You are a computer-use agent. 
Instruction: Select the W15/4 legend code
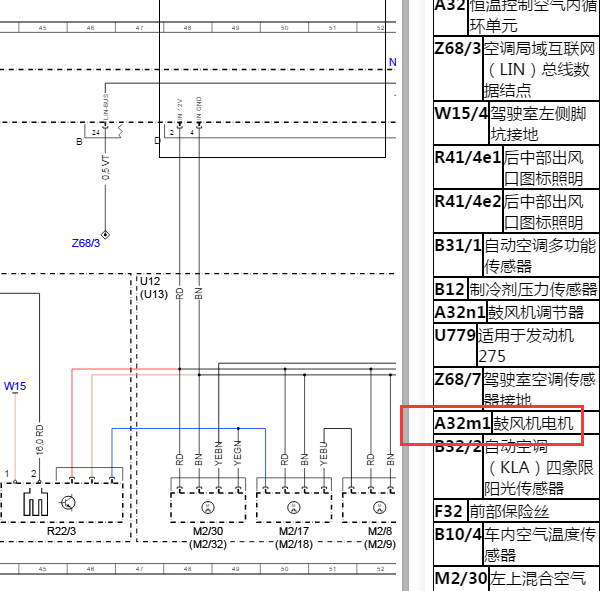[461, 113]
